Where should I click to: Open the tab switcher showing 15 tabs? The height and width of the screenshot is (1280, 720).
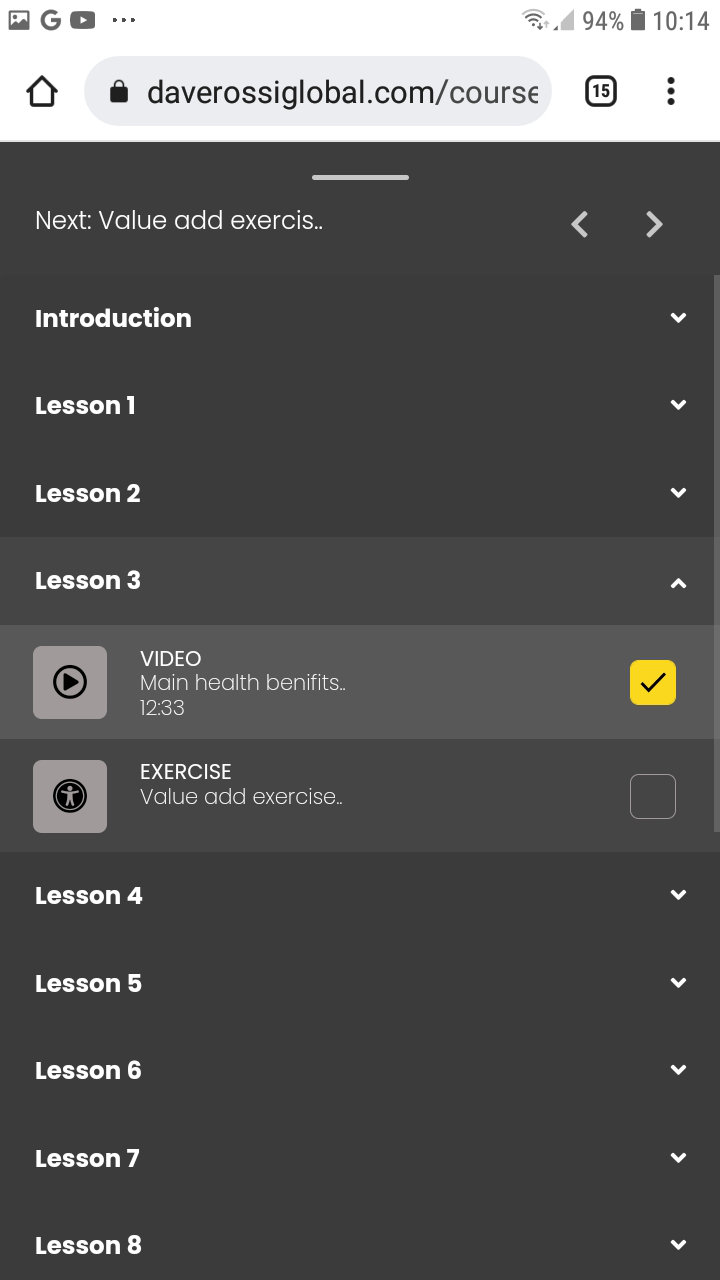(x=600, y=92)
